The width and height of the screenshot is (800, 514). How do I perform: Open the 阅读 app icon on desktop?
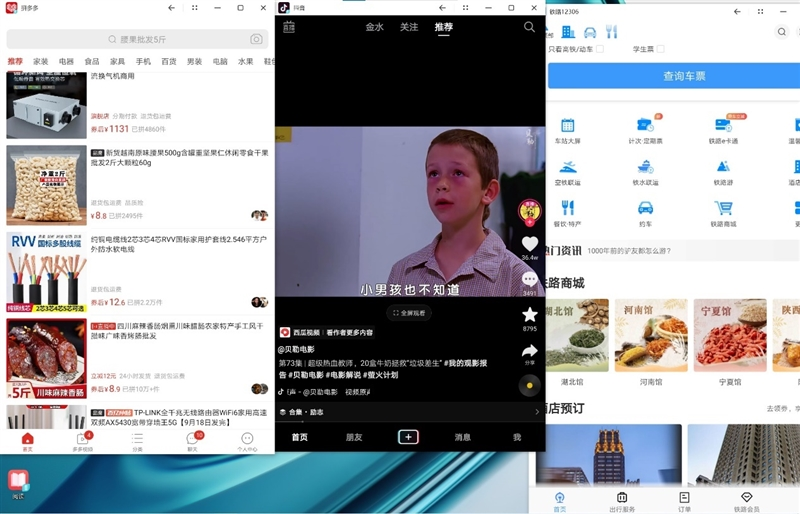(18, 484)
